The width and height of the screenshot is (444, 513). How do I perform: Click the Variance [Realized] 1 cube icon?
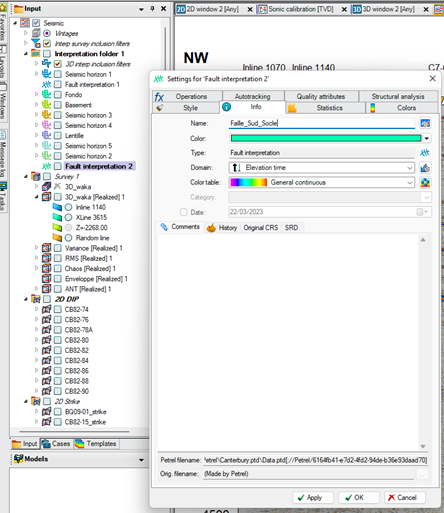(47, 248)
